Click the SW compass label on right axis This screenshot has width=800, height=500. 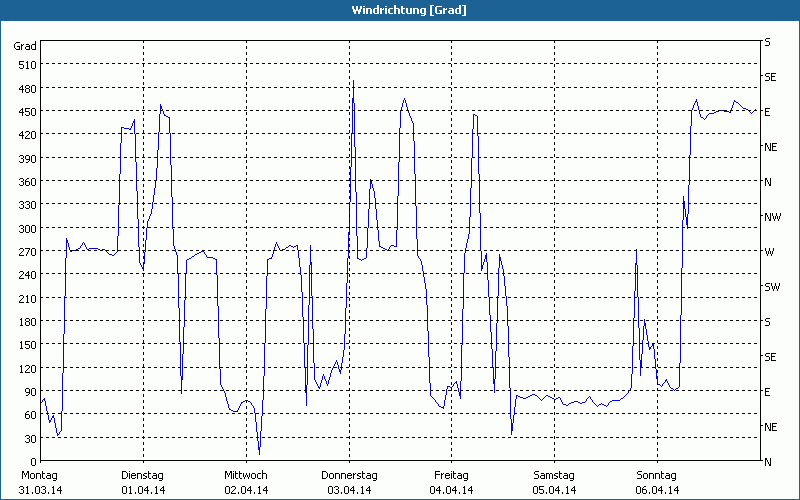coord(771,287)
